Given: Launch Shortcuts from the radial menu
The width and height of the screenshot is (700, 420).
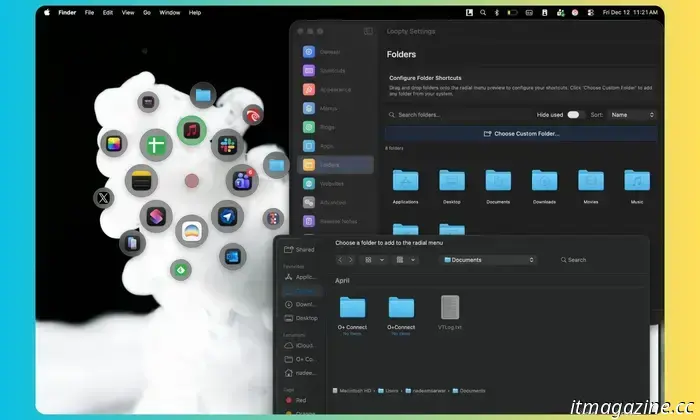Looking at the screenshot, I should pos(156,216).
